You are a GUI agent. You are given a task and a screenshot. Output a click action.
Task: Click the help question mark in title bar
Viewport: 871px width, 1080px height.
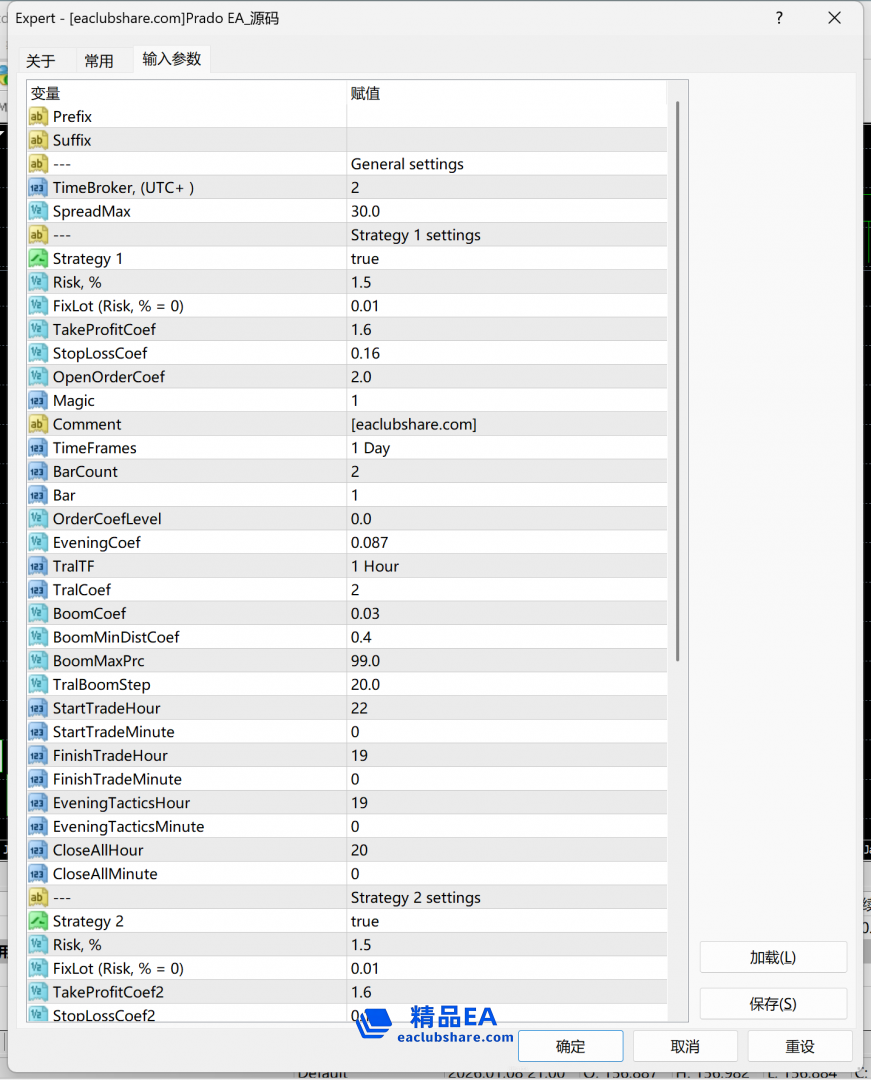[779, 18]
